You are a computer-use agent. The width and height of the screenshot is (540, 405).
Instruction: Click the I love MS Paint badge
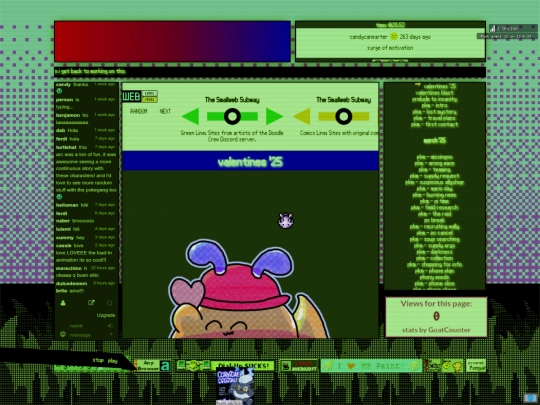(x=372, y=366)
